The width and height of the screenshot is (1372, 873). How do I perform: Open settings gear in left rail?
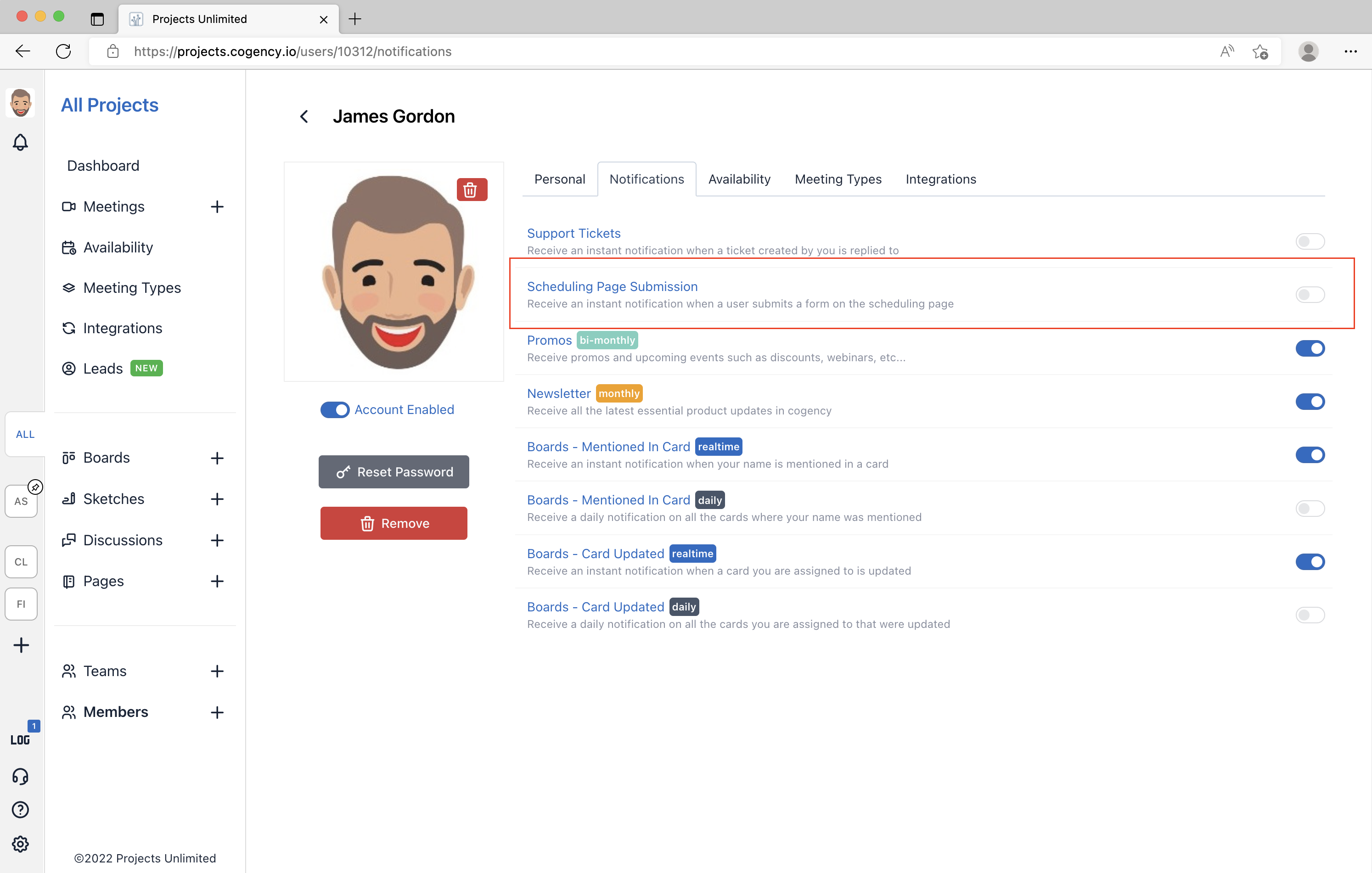[21, 843]
